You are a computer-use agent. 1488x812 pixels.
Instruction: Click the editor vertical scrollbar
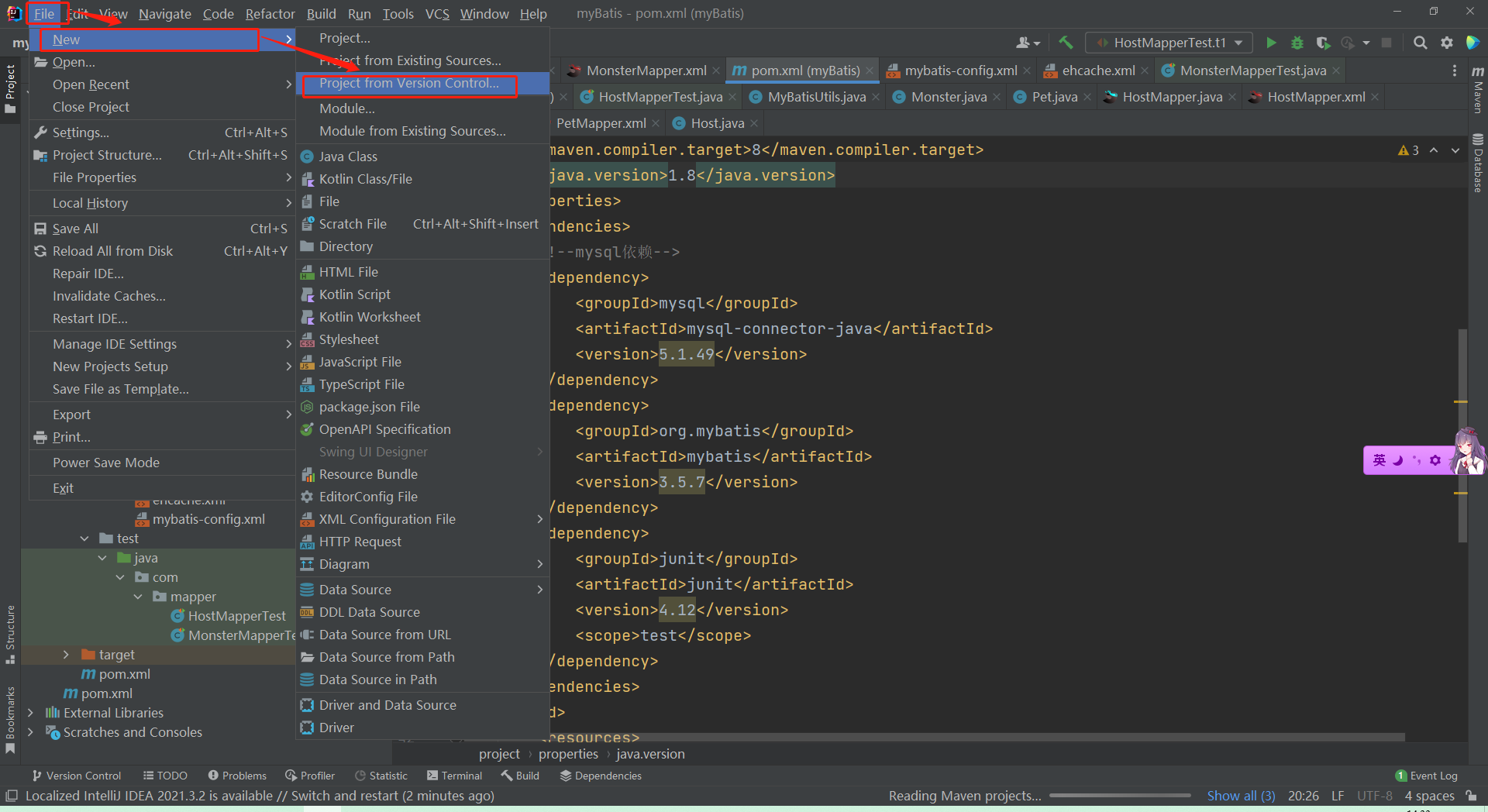coord(1462,435)
